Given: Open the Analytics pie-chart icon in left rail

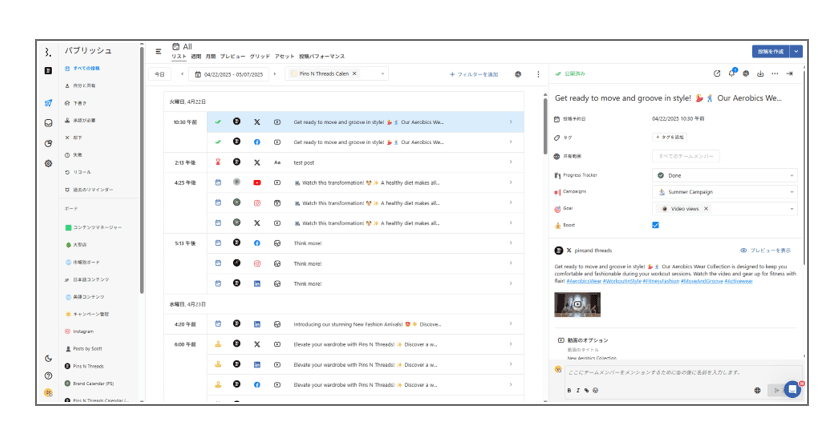Looking at the screenshot, I should tap(48, 143).
